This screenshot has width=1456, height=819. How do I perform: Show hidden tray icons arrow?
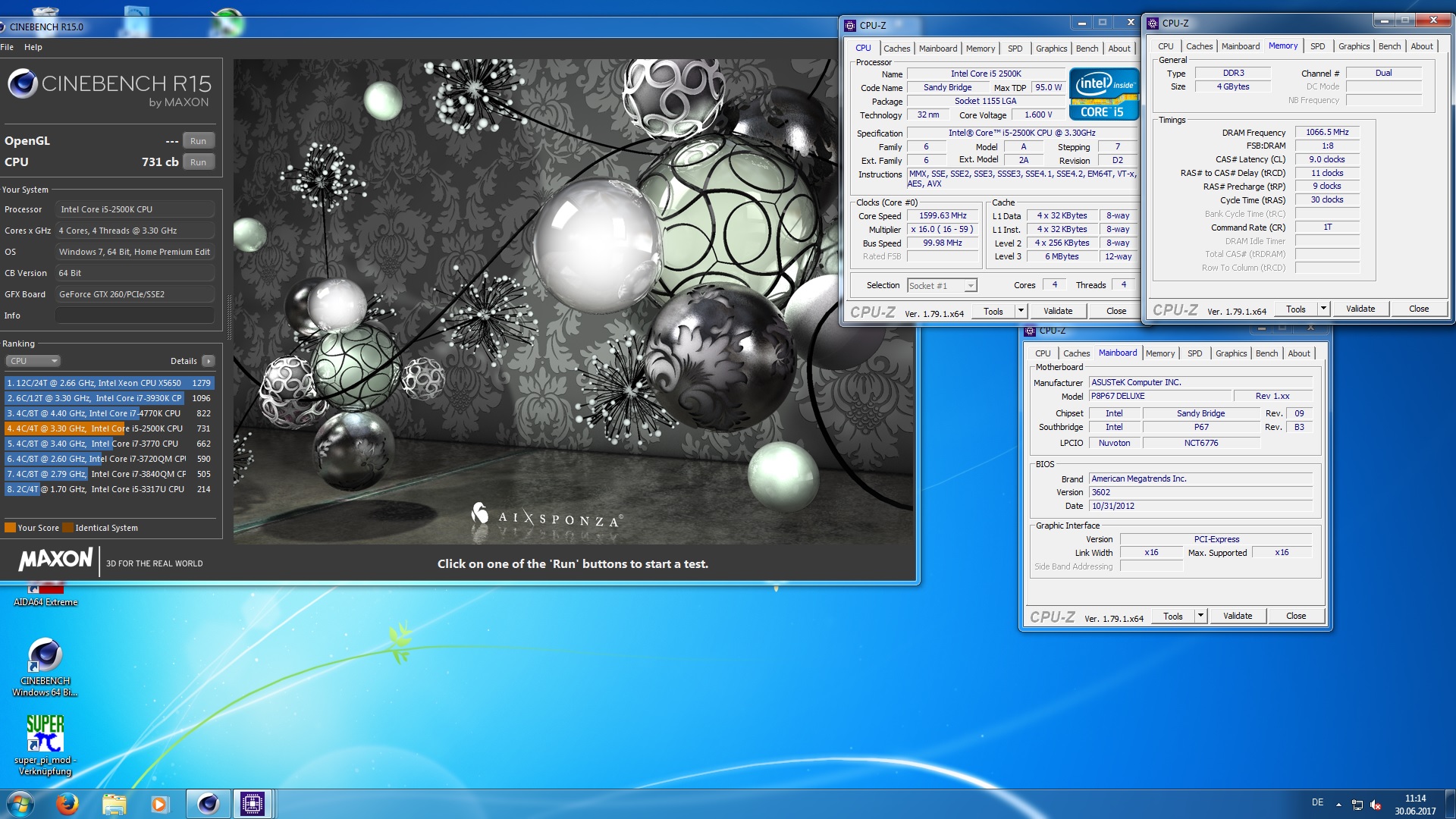point(1338,804)
